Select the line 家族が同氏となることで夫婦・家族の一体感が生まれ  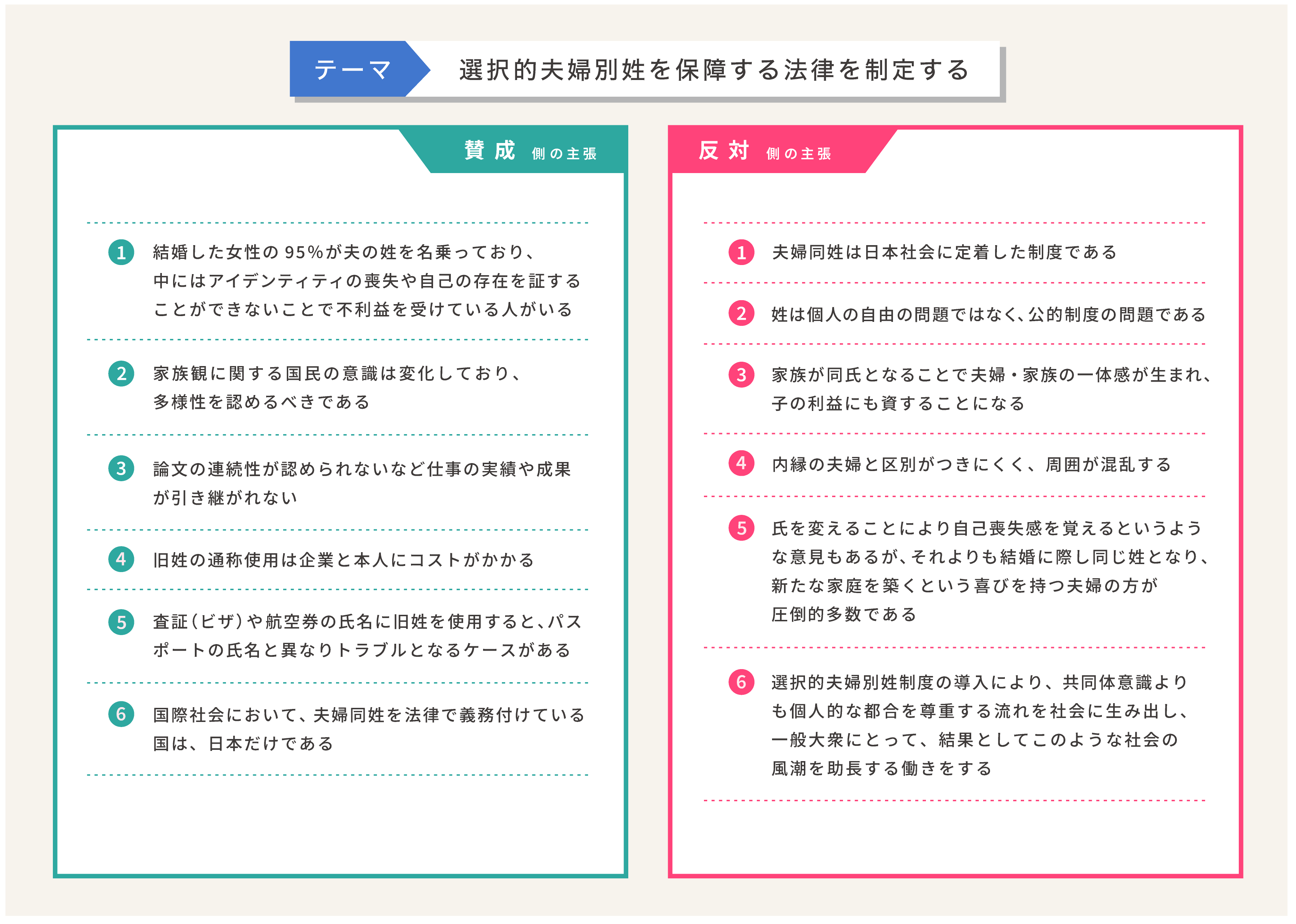coord(991,375)
